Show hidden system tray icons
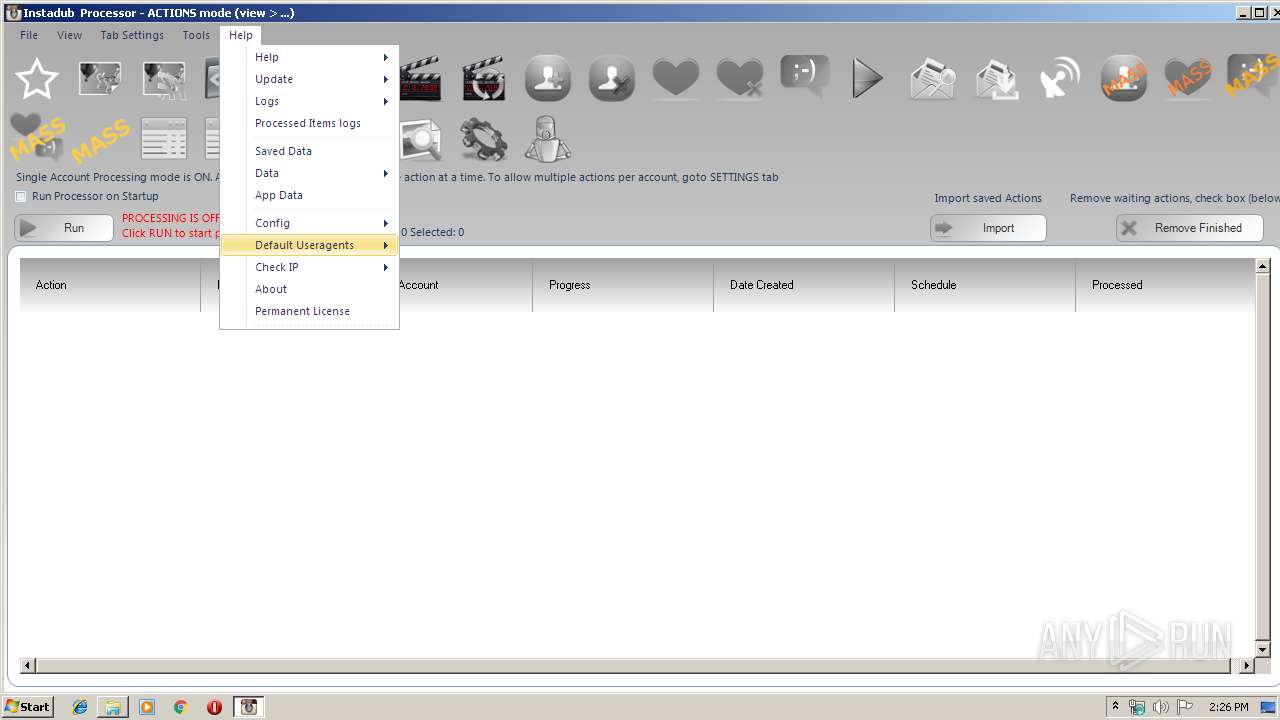Screen dimensions: 1280x720 click(x=1115, y=707)
